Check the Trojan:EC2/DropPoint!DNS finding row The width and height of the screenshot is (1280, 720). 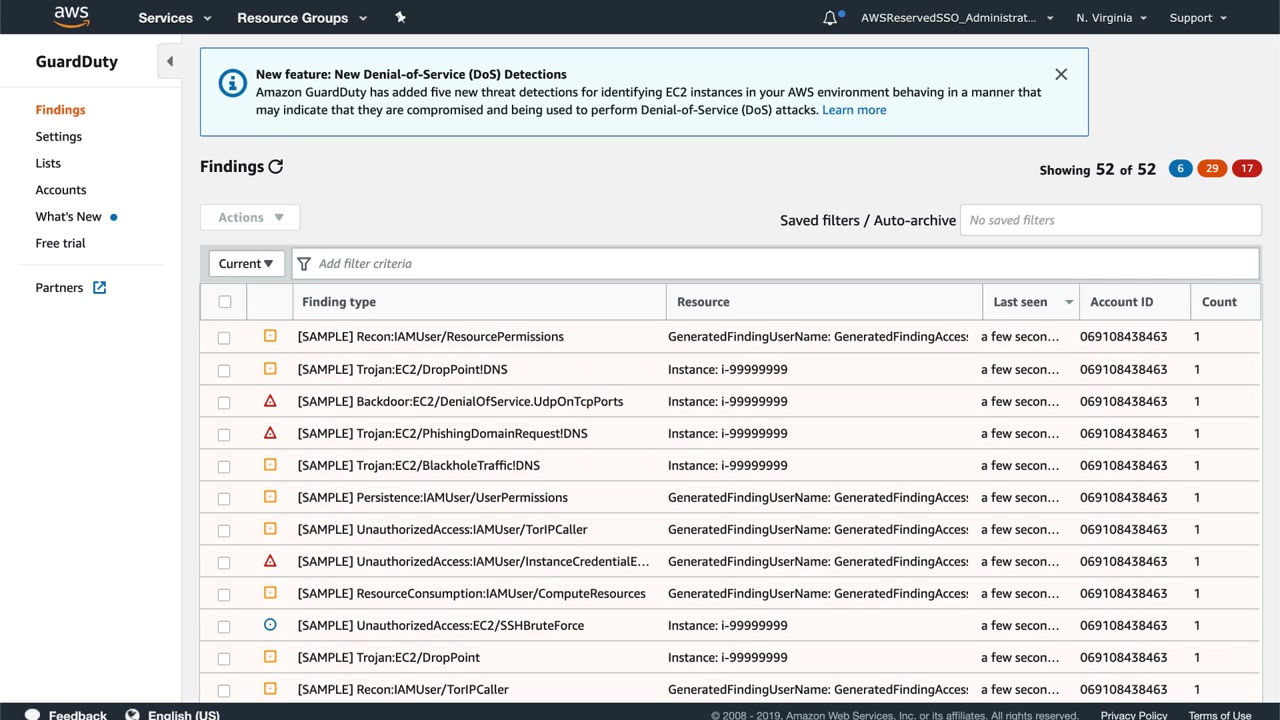coord(224,370)
